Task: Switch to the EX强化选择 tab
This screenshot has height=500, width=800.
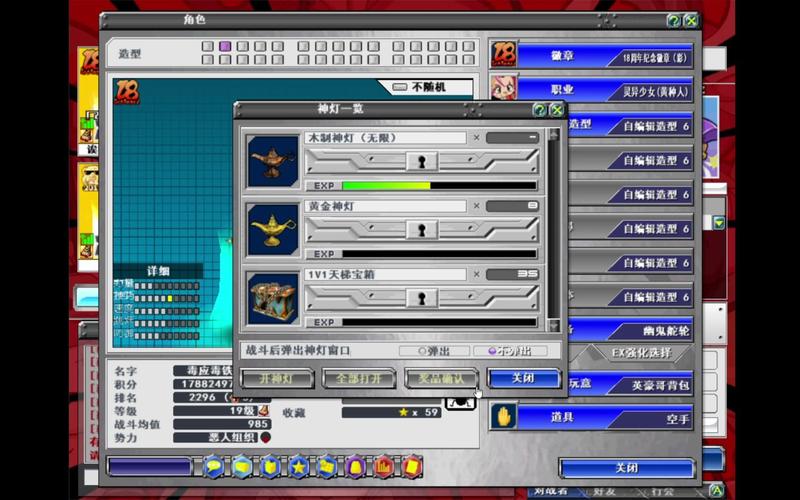Action: click(640, 353)
